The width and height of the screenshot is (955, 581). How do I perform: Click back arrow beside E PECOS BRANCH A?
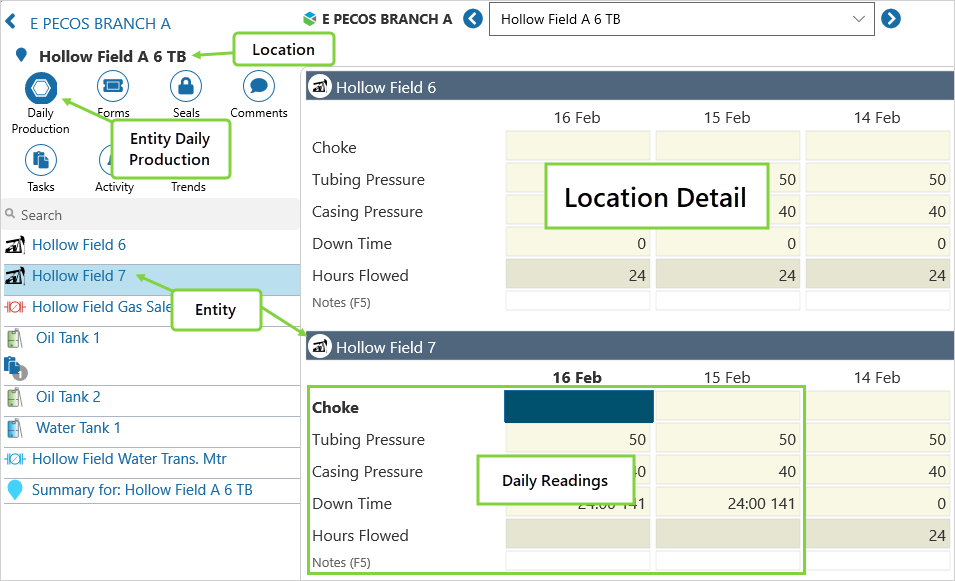coord(11,23)
